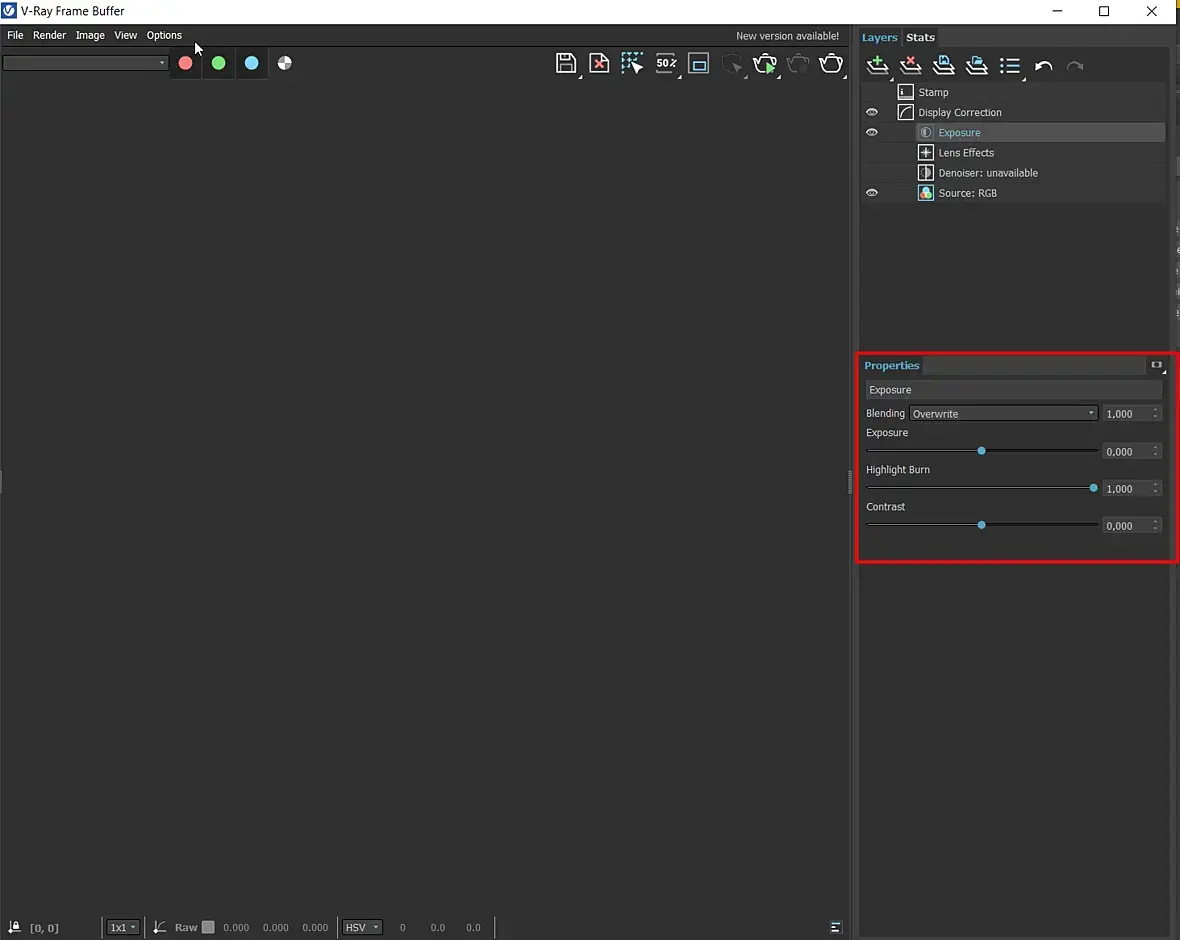This screenshot has width=1180, height=940.
Task: Open the Options menu
Action: 164,35
